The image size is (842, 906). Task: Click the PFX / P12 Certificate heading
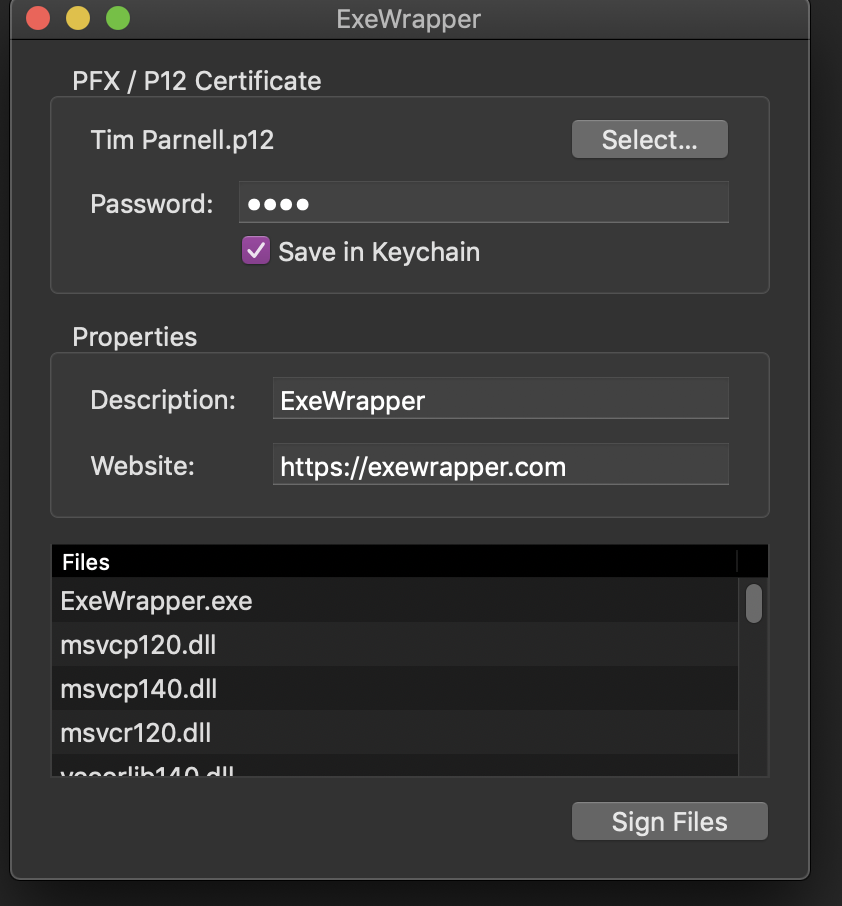(197, 81)
